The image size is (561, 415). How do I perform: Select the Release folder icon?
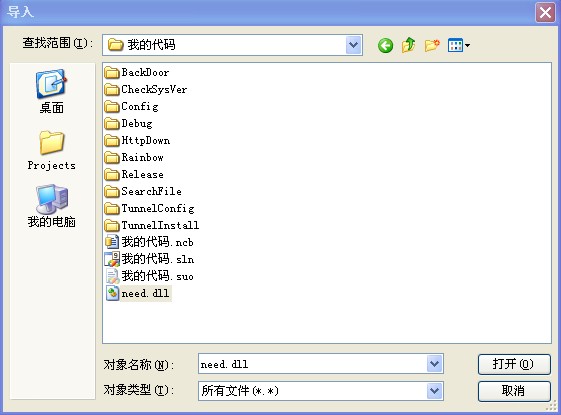[x=112, y=175]
